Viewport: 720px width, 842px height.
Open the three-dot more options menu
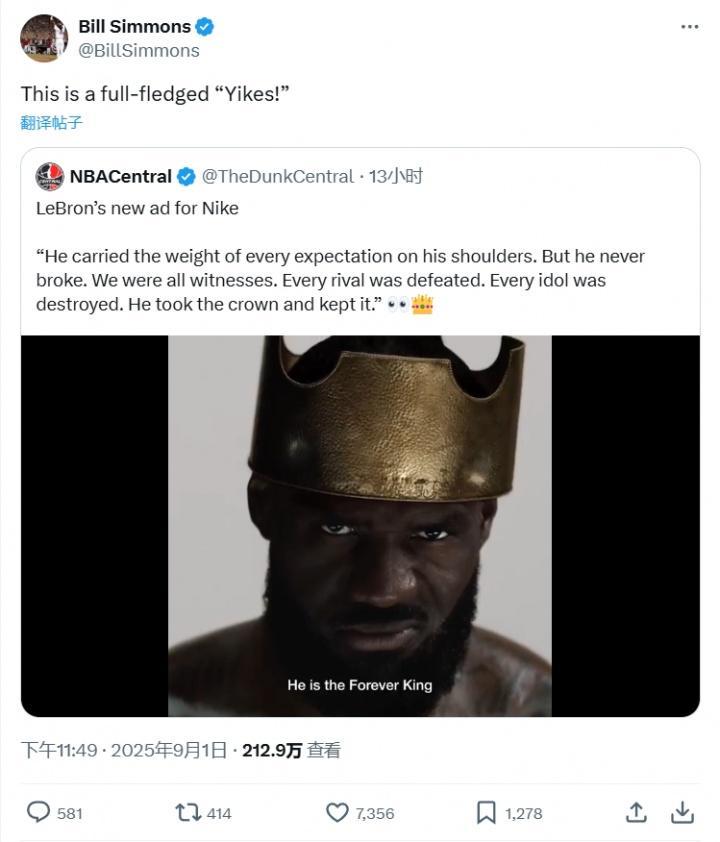(x=689, y=27)
